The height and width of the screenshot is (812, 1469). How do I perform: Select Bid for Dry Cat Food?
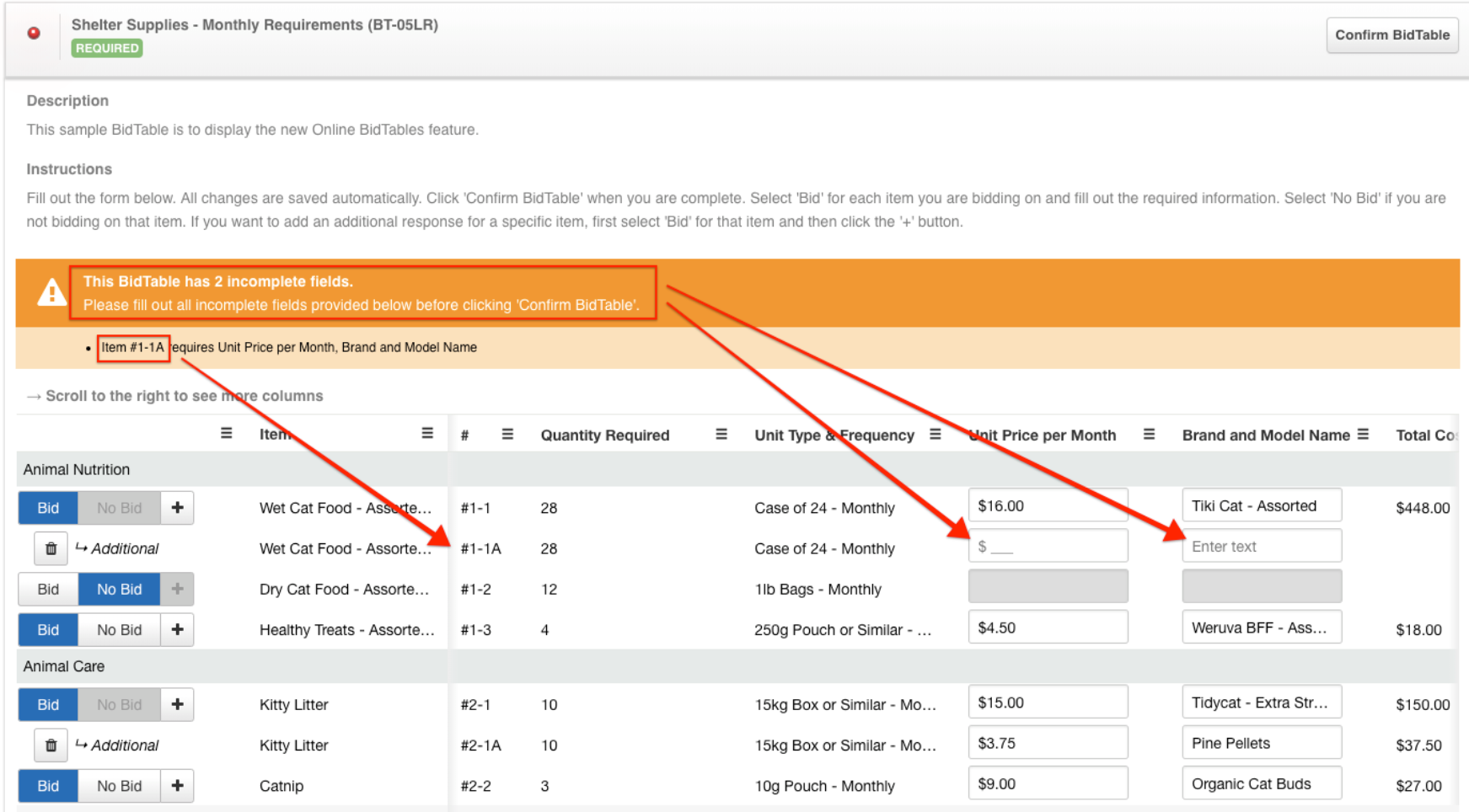point(48,589)
